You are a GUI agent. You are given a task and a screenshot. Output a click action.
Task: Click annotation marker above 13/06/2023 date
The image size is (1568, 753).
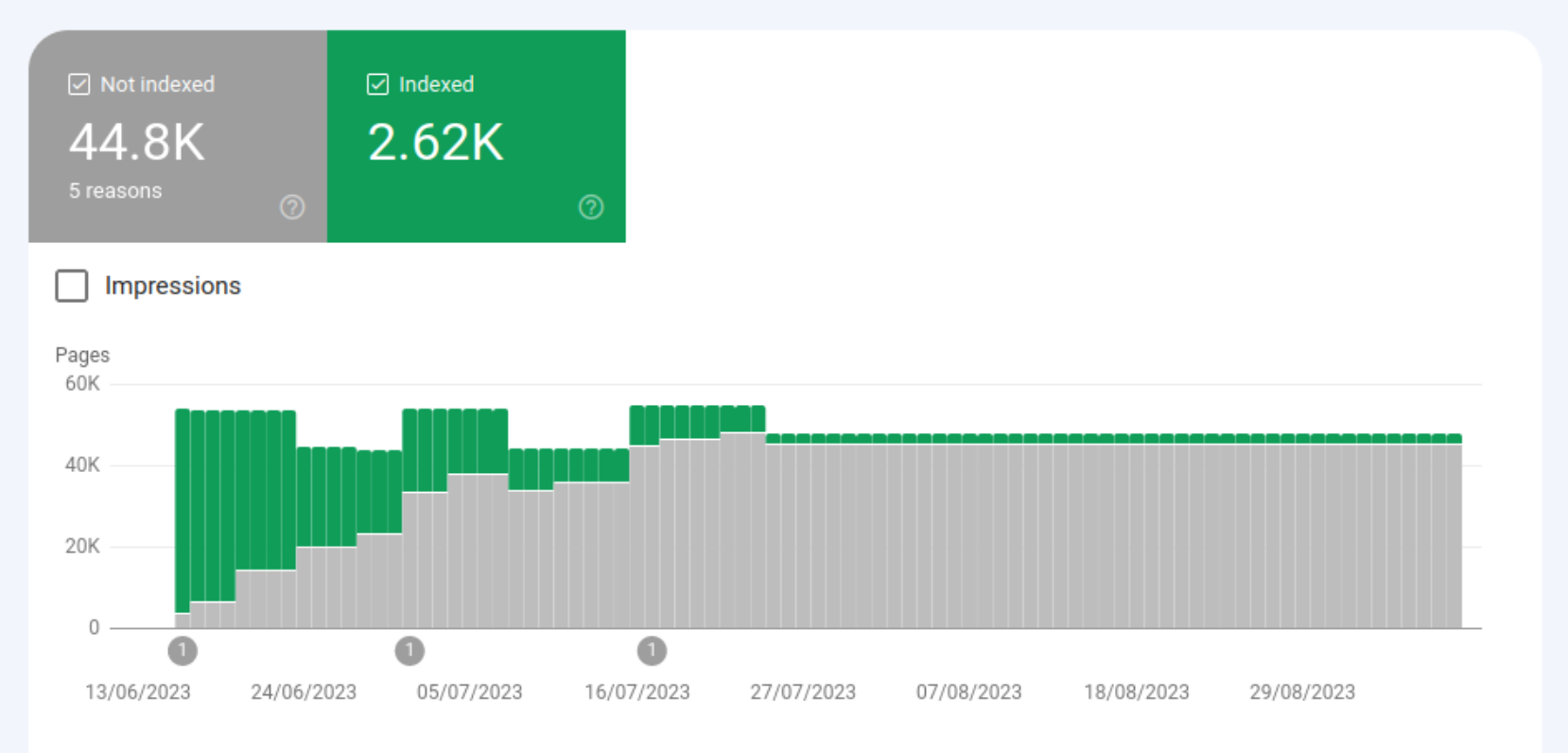pyautogui.click(x=183, y=651)
